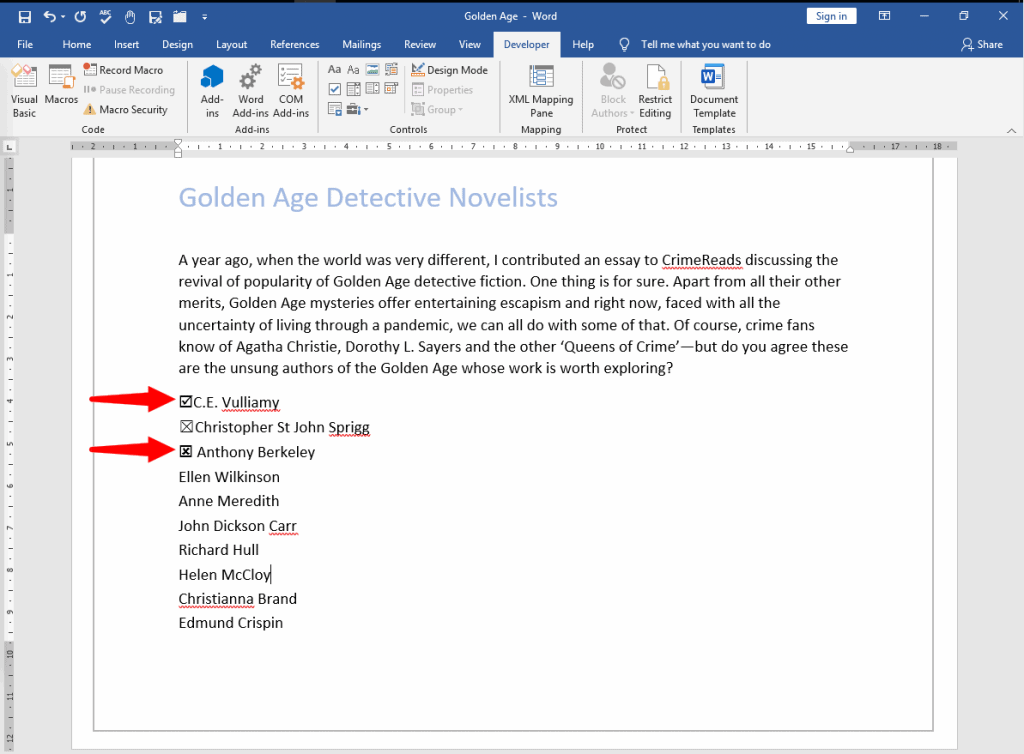Open the Undo history dropdown arrow
The width and height of the screenshot is (1024, 754).
[63, 17]
